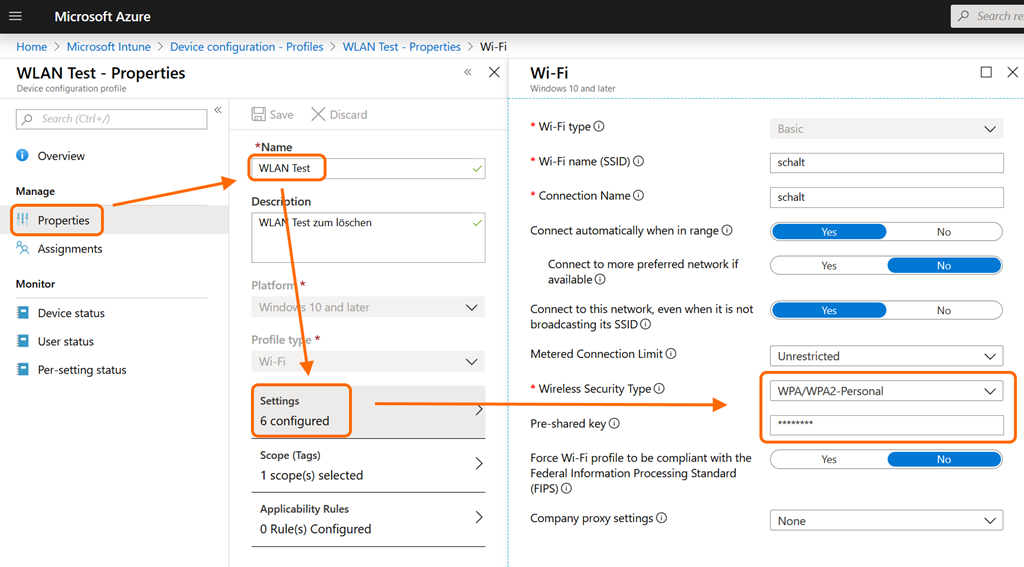
Task: Open the Wireless Security Type dropdown
Action: [x=886, y=391]
